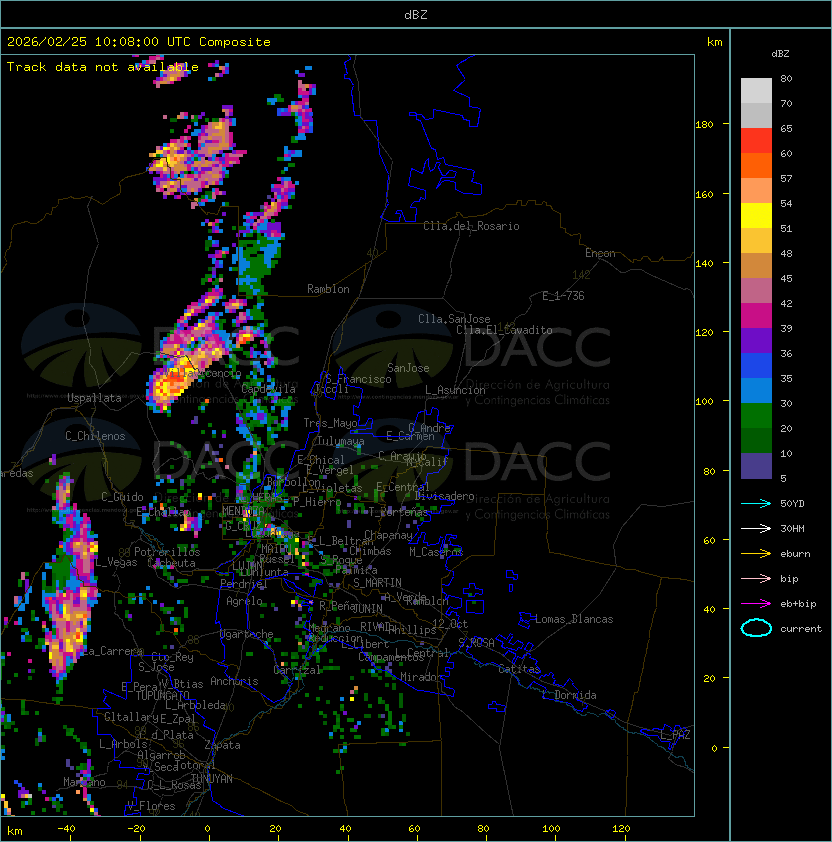Click the 'TUPUNGATO' map label
Viewport: 832px width, 842px height.
coord(162,695)
